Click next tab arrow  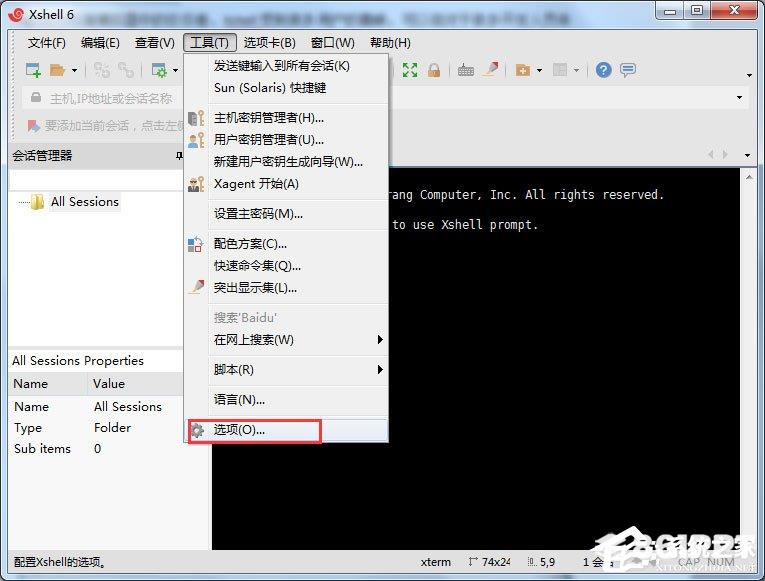(725, 155)
